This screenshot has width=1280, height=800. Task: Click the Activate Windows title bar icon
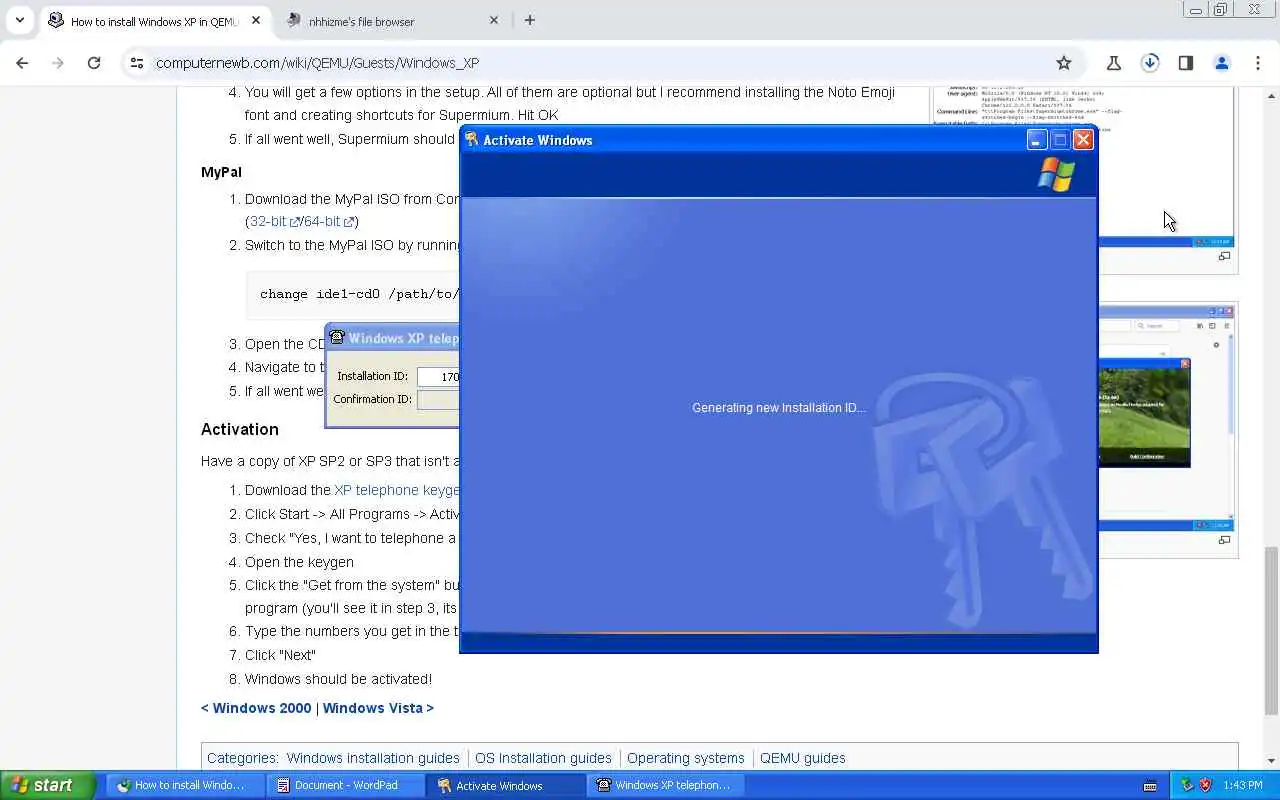(x=472, y=140)
